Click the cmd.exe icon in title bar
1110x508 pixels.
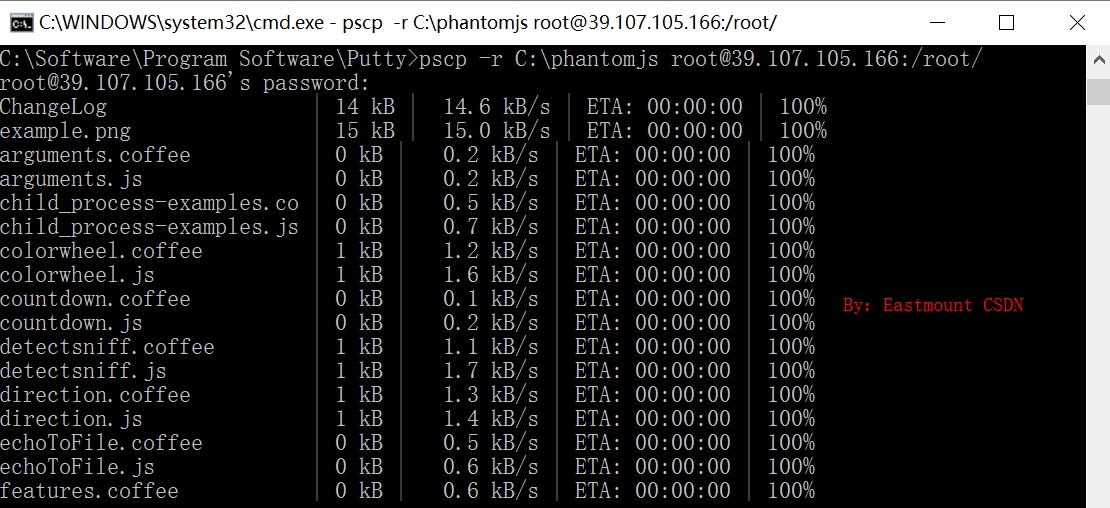[21, 23]
